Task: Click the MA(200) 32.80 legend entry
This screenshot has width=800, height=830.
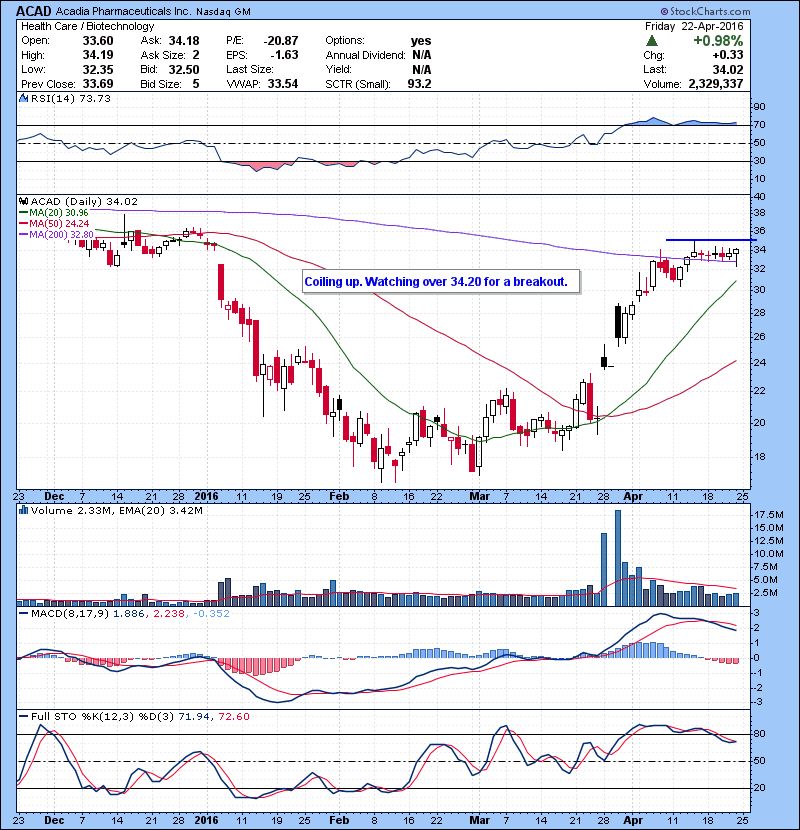Action: (56, 234)
